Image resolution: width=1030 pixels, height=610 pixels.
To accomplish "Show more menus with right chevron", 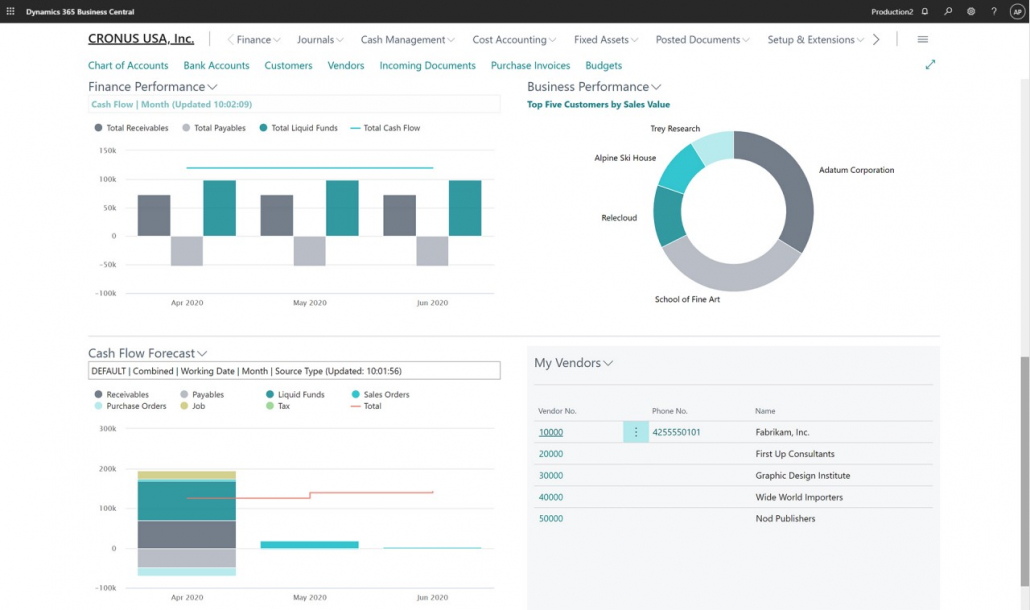I will point(876,39).
